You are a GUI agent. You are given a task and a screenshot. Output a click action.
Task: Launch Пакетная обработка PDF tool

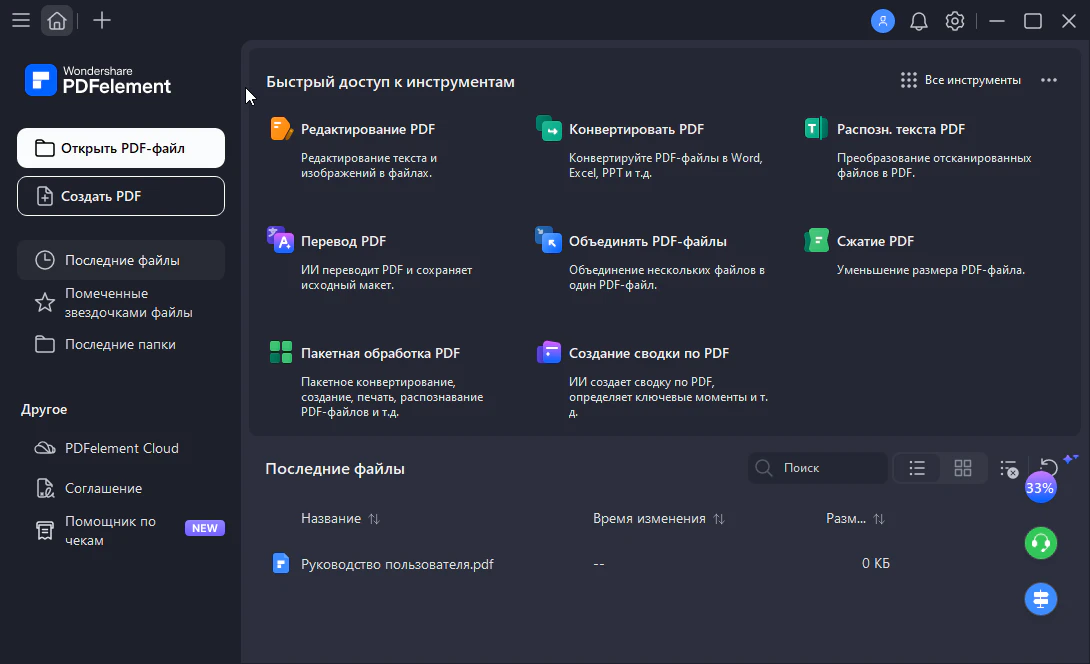point(380,353)
